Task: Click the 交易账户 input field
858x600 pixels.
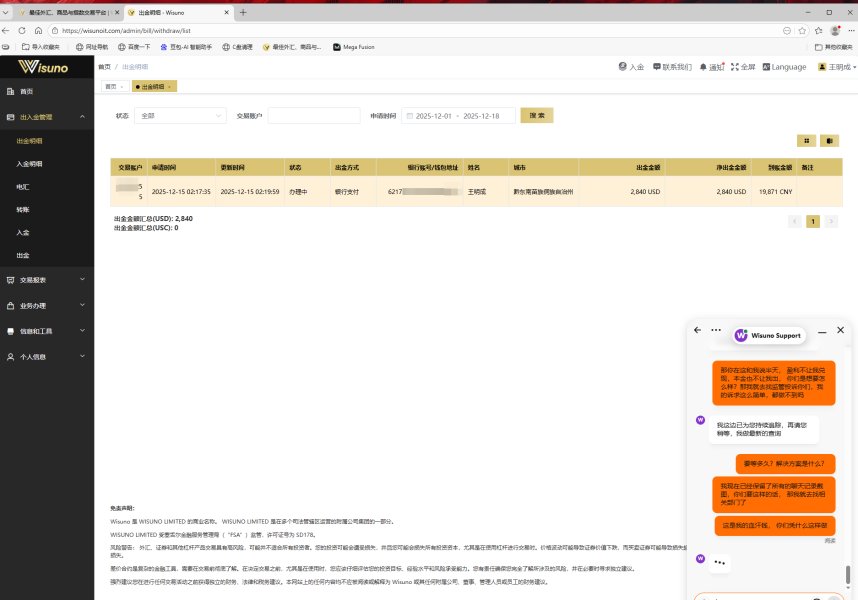Action: coord(313,116)
